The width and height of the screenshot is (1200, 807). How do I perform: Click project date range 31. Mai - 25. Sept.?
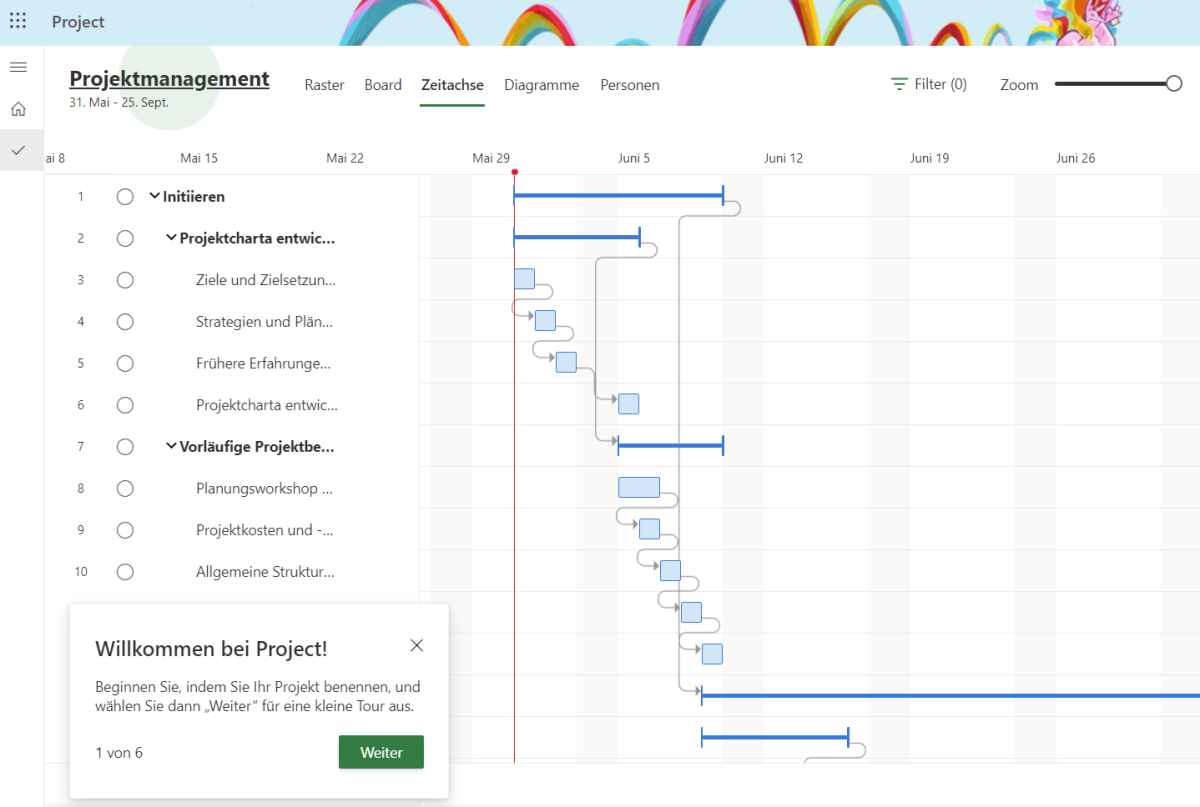coord(119,102)
